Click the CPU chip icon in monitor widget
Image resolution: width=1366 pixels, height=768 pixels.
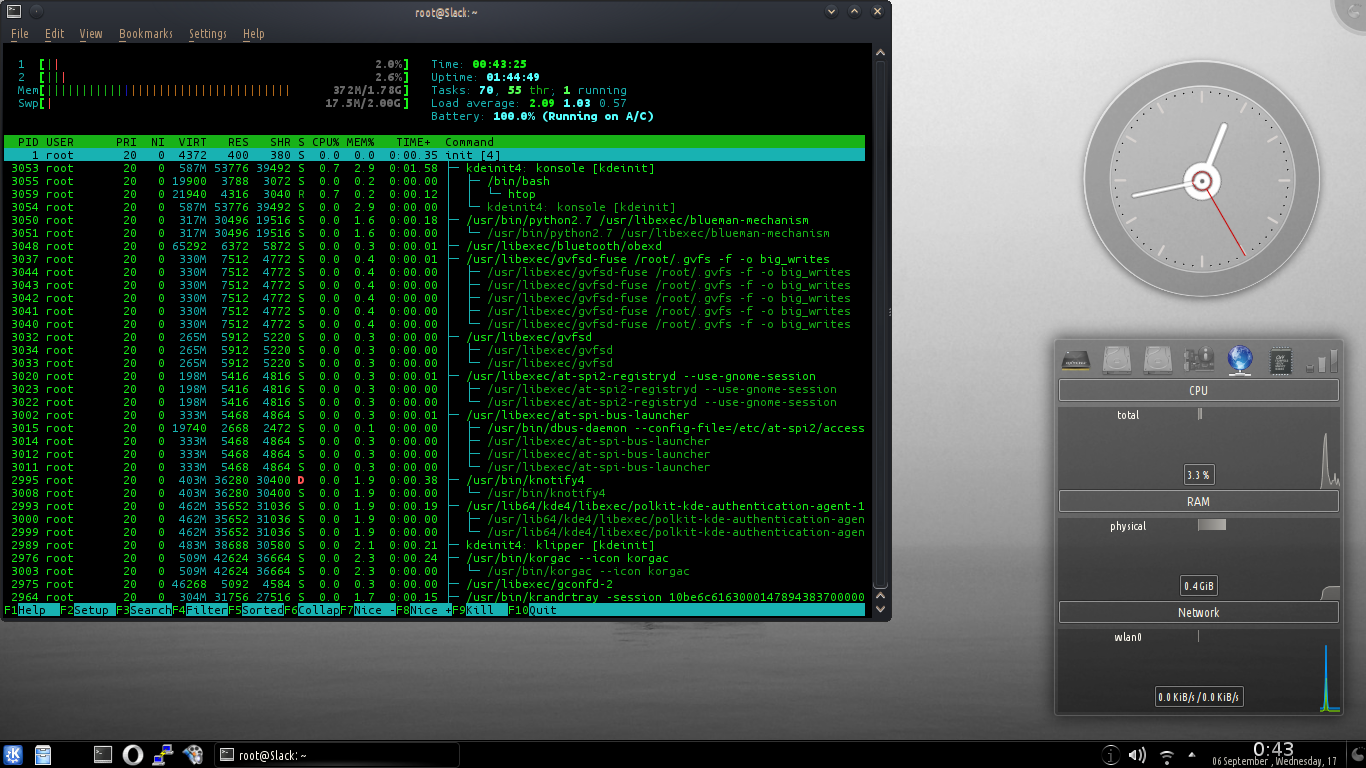click(1282, 360)
